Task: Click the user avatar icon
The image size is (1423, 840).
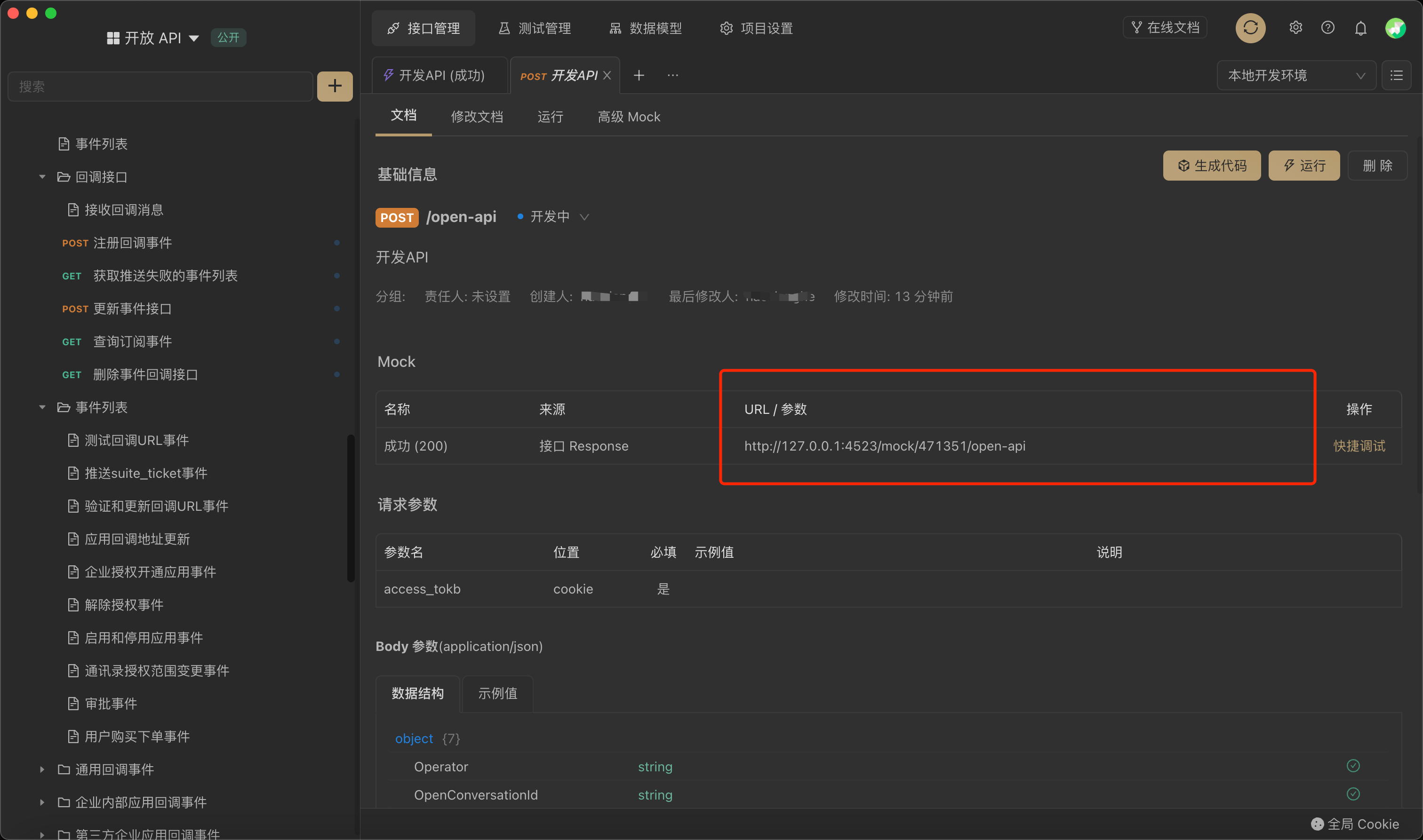Action: (1395, 28)
